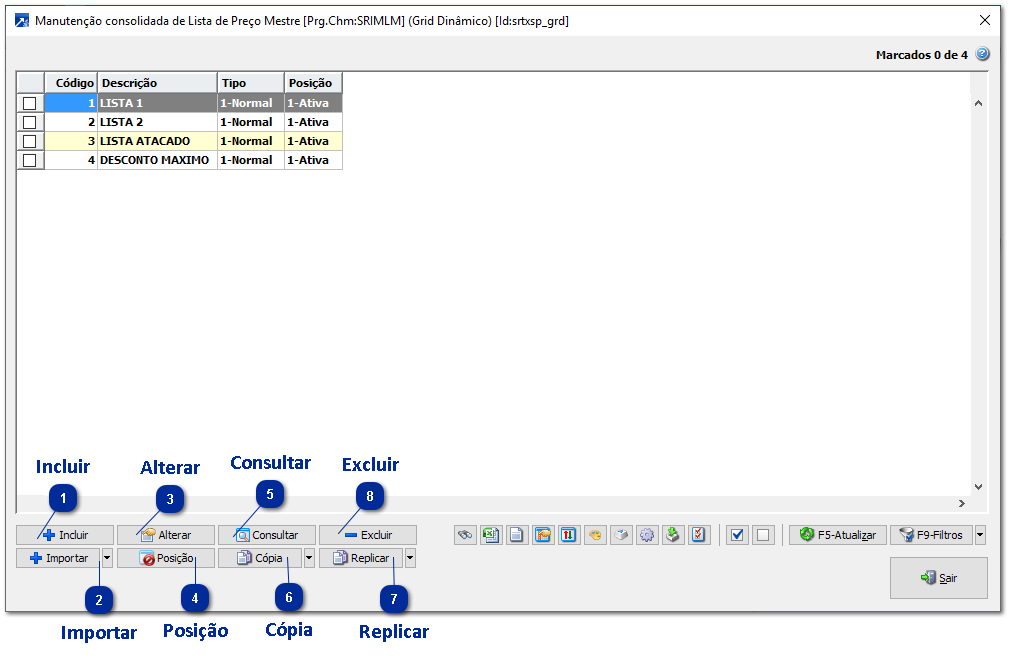Click 1-Ativa cell in LISTA 2 row
This screenshot has height=661, width=1010.
pyautogui.click(x=313, y=122)
